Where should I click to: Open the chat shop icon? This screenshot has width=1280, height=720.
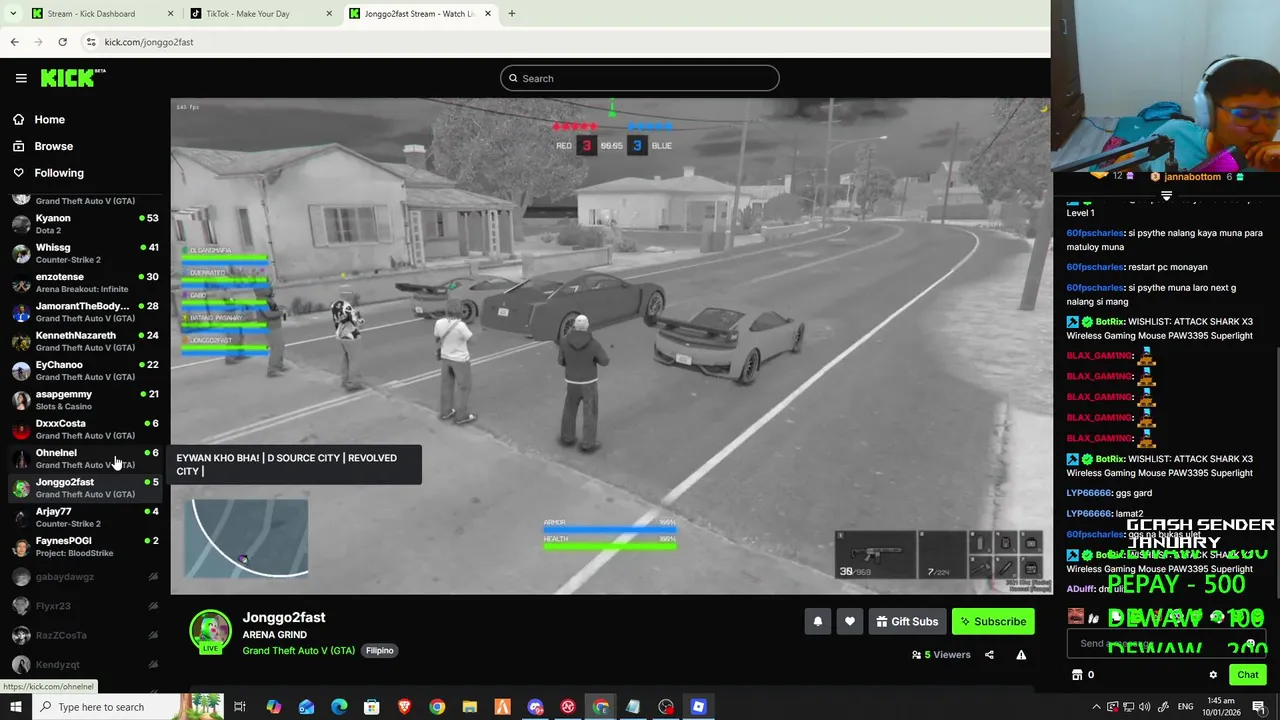1077,675
